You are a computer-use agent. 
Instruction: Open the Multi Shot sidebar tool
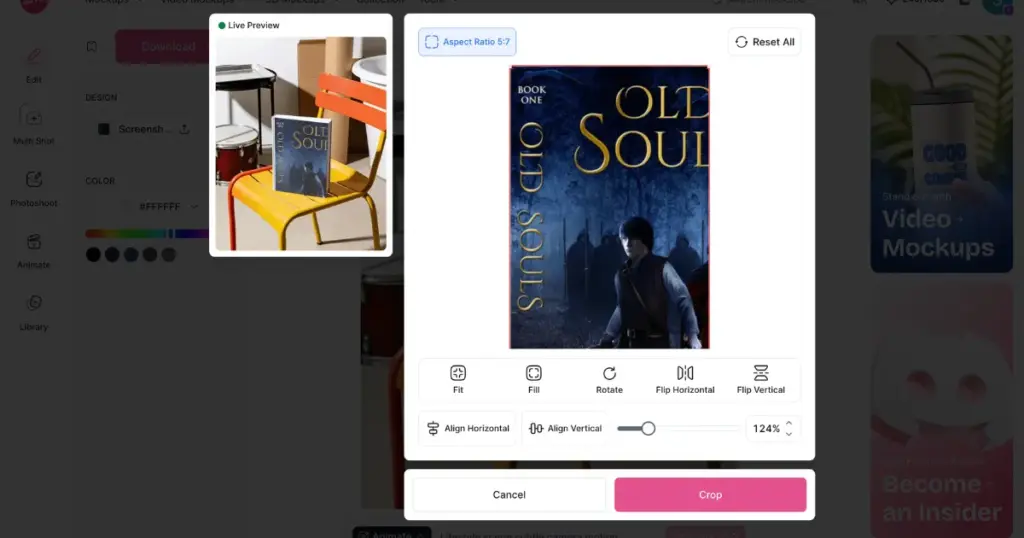point(33,125)
